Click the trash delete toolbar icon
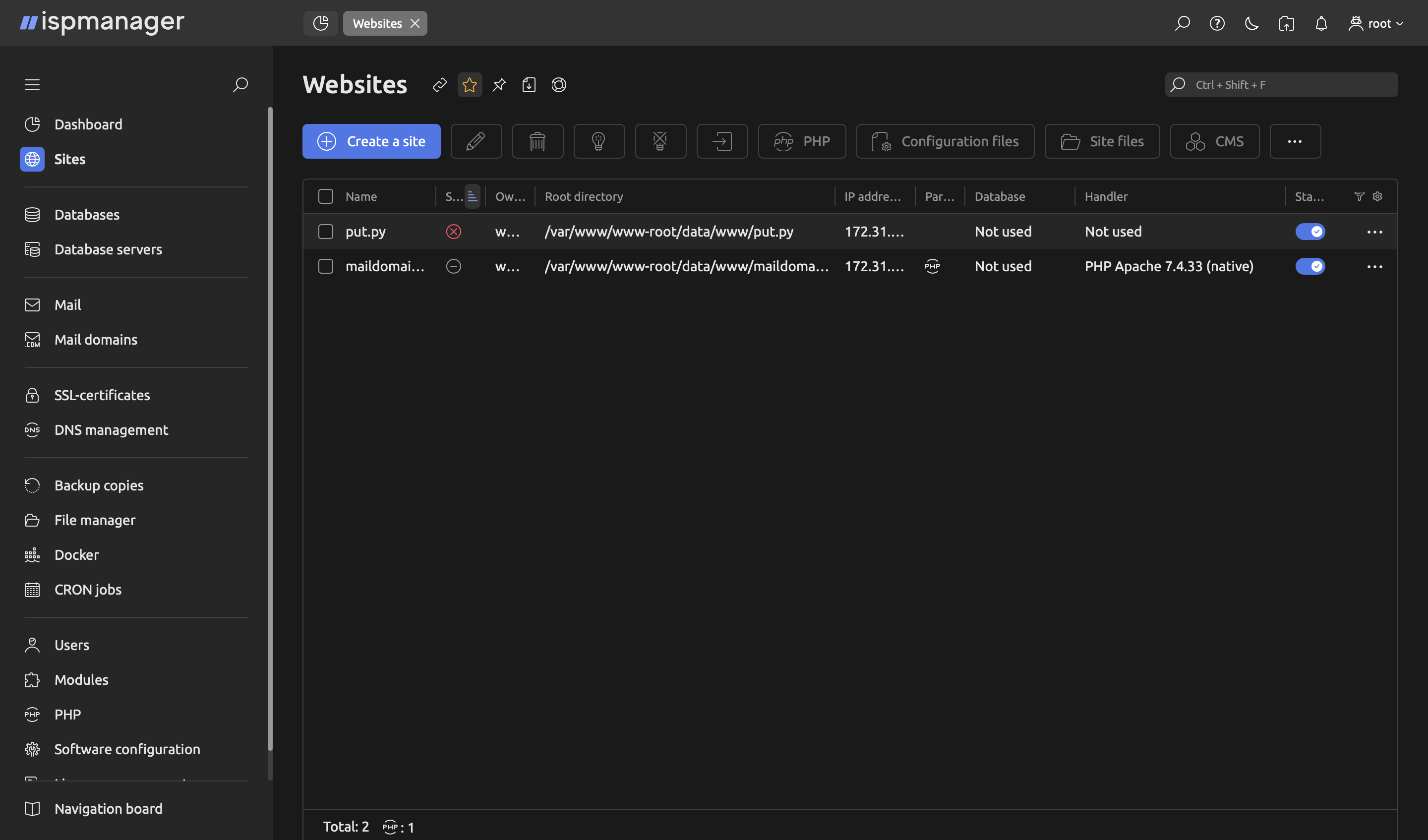 click(537, 141)
